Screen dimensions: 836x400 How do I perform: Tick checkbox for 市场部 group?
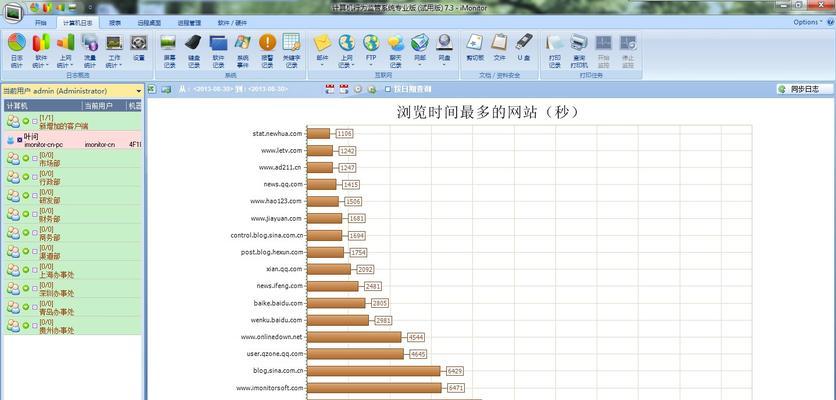(x=35, y=158)
